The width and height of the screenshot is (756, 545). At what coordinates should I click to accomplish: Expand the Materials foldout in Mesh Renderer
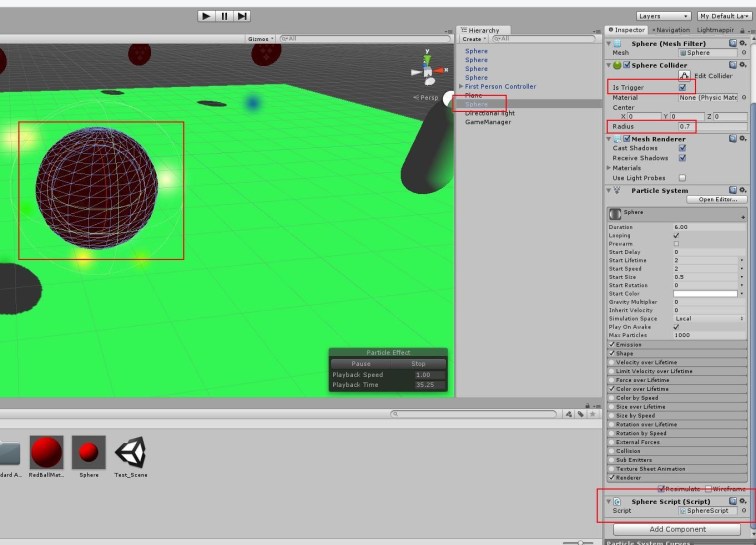tap(609, 168)
